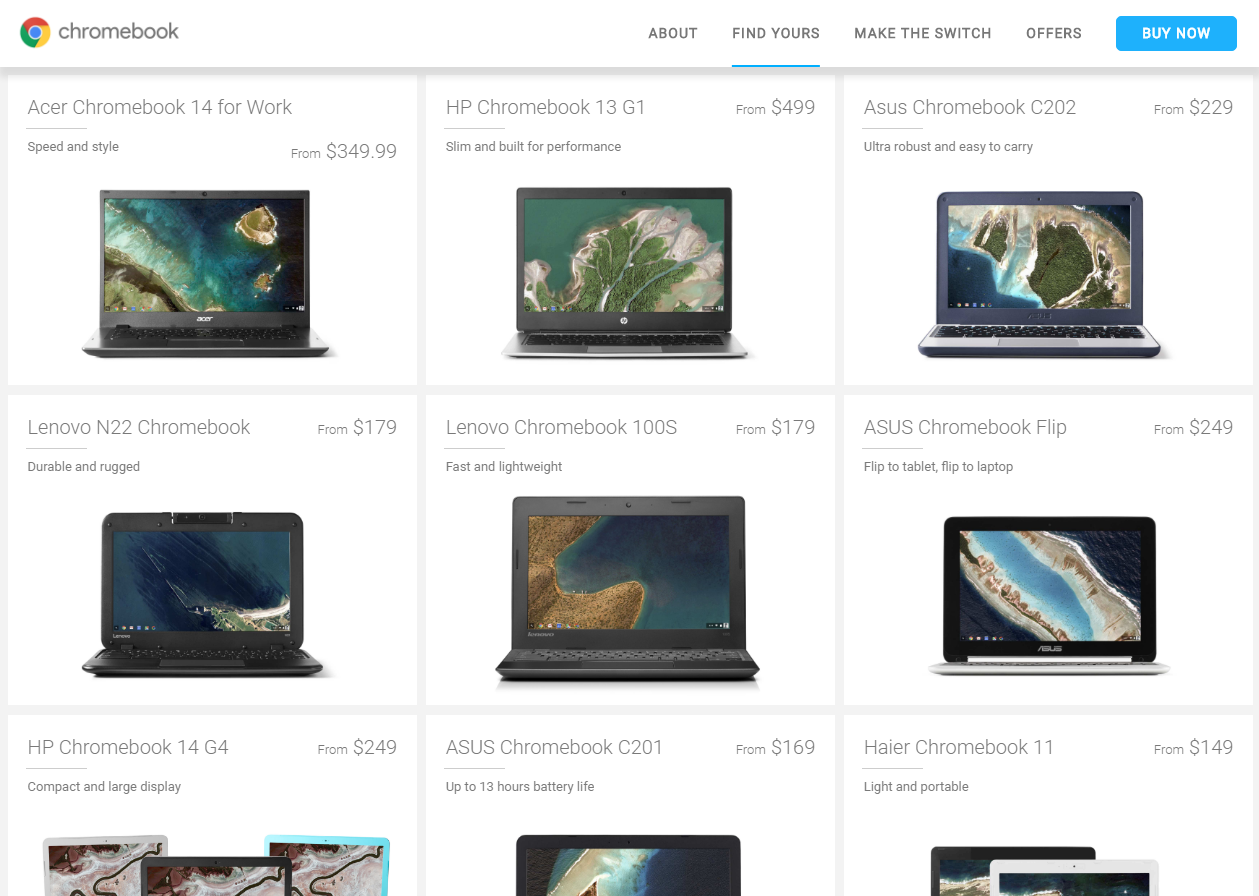1259x896 pixels.
Task: Click the $149 price on Haier 11
Action: click(x=1211, y=748)
